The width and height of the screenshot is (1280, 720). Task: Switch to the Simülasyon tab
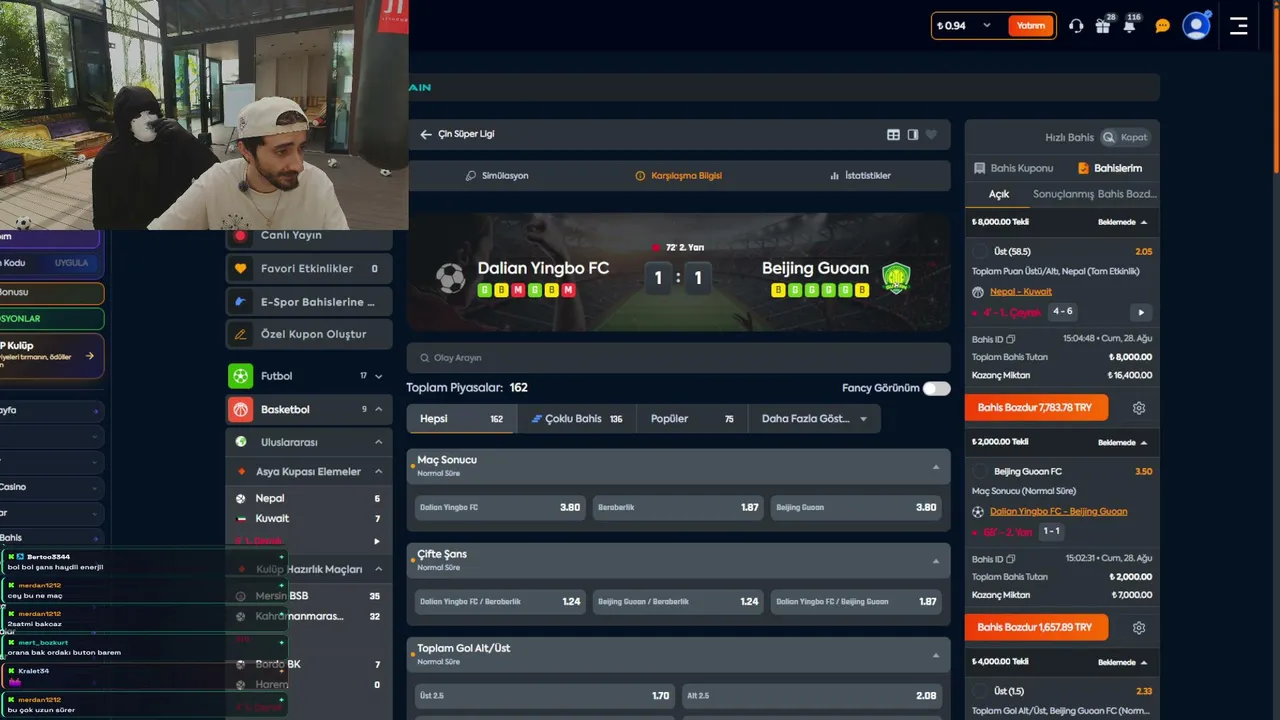(x=497, y=176)
